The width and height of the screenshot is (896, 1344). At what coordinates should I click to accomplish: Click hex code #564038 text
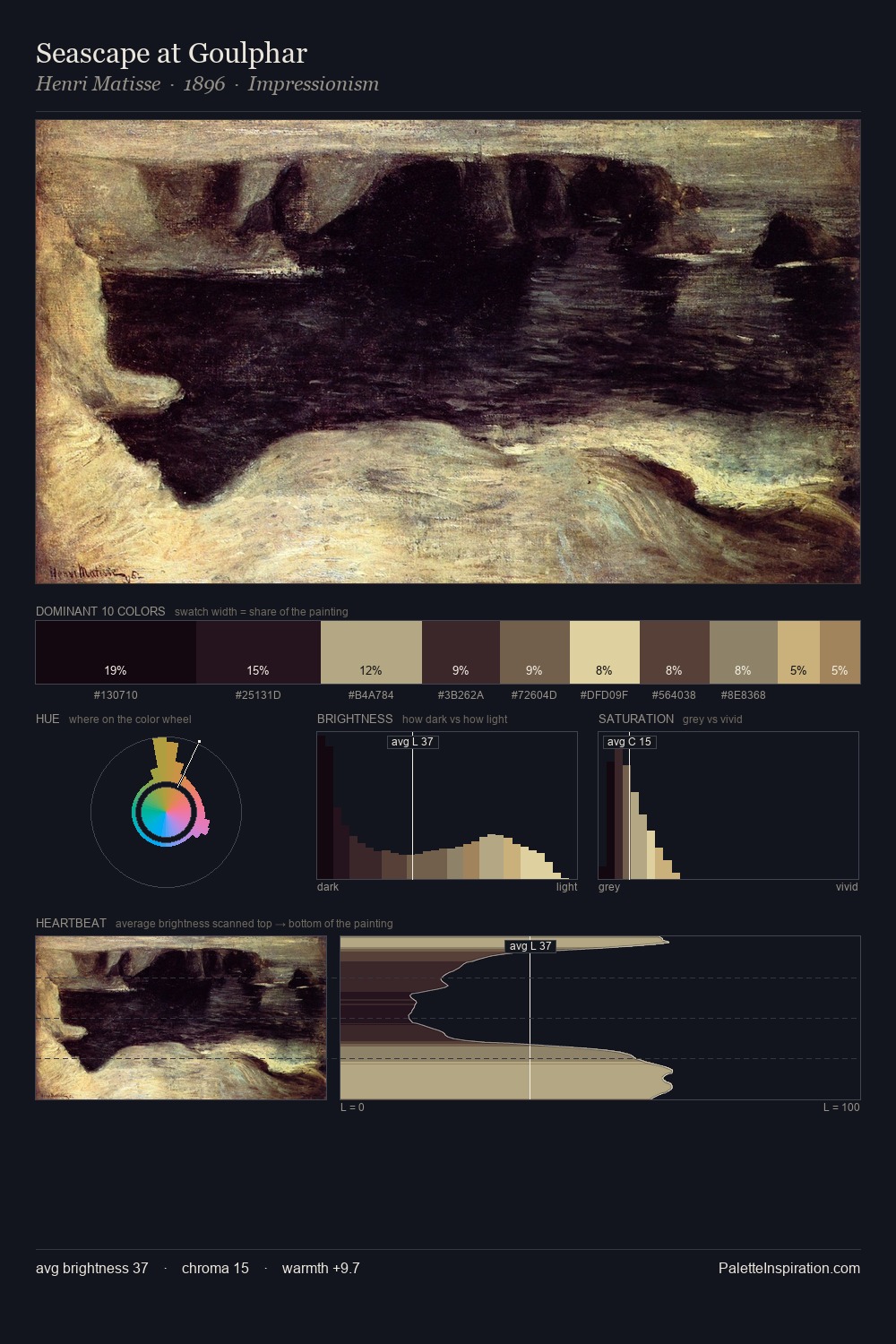tap(674, 695)
